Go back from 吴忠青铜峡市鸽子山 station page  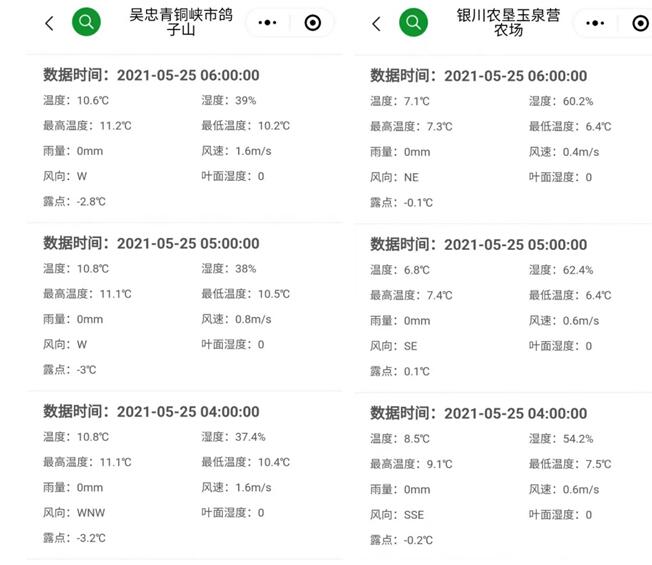pos(49,23)
